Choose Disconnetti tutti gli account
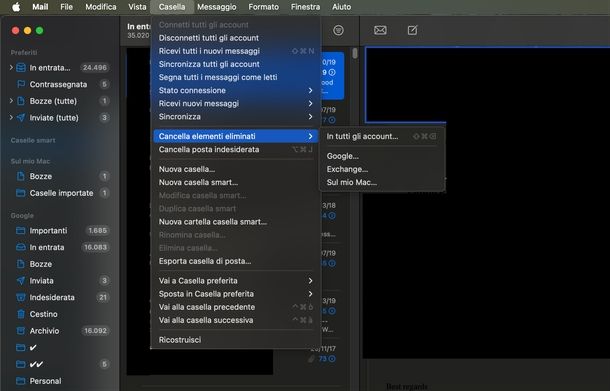 (235, 38)
